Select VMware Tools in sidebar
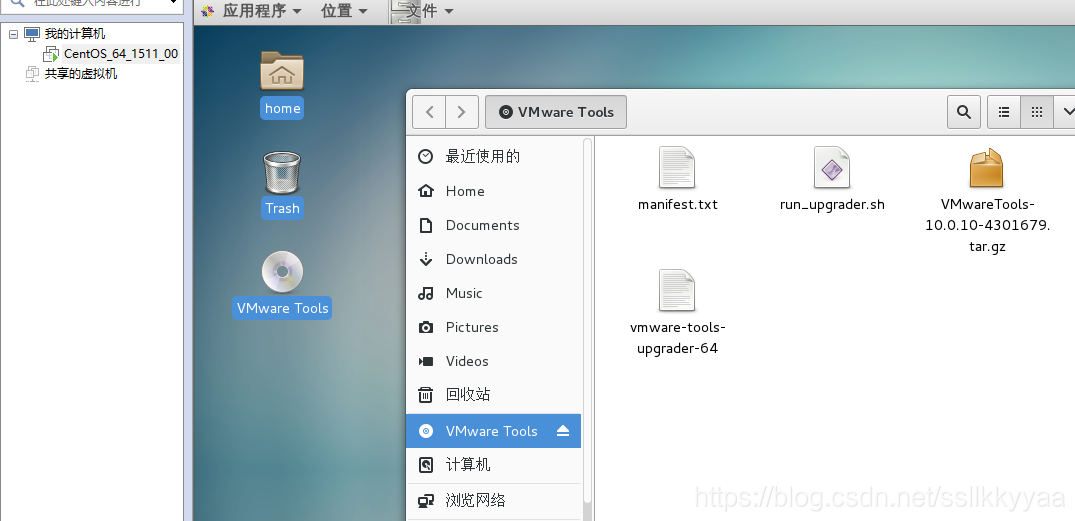1075x521 pixels. coord(494,431)
